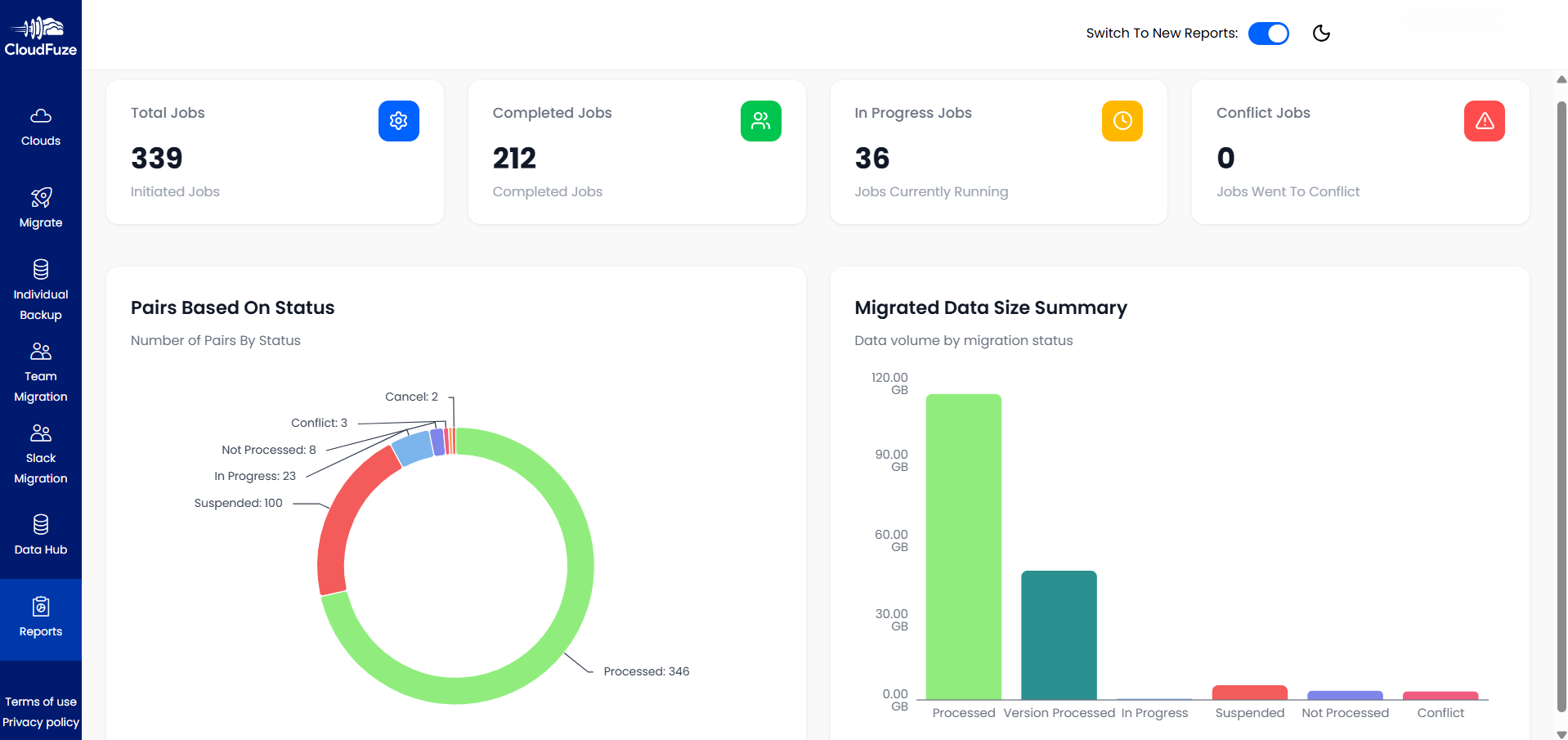Click the blue Total Jobs gear icon
The width and height of the screenshot is (1568, 740).
click(x=399, y=121)
